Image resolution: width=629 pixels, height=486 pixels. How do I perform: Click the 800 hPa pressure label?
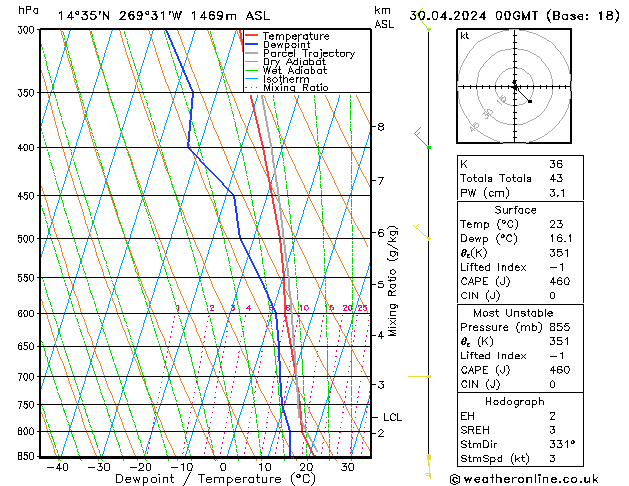tap(28, 431)
